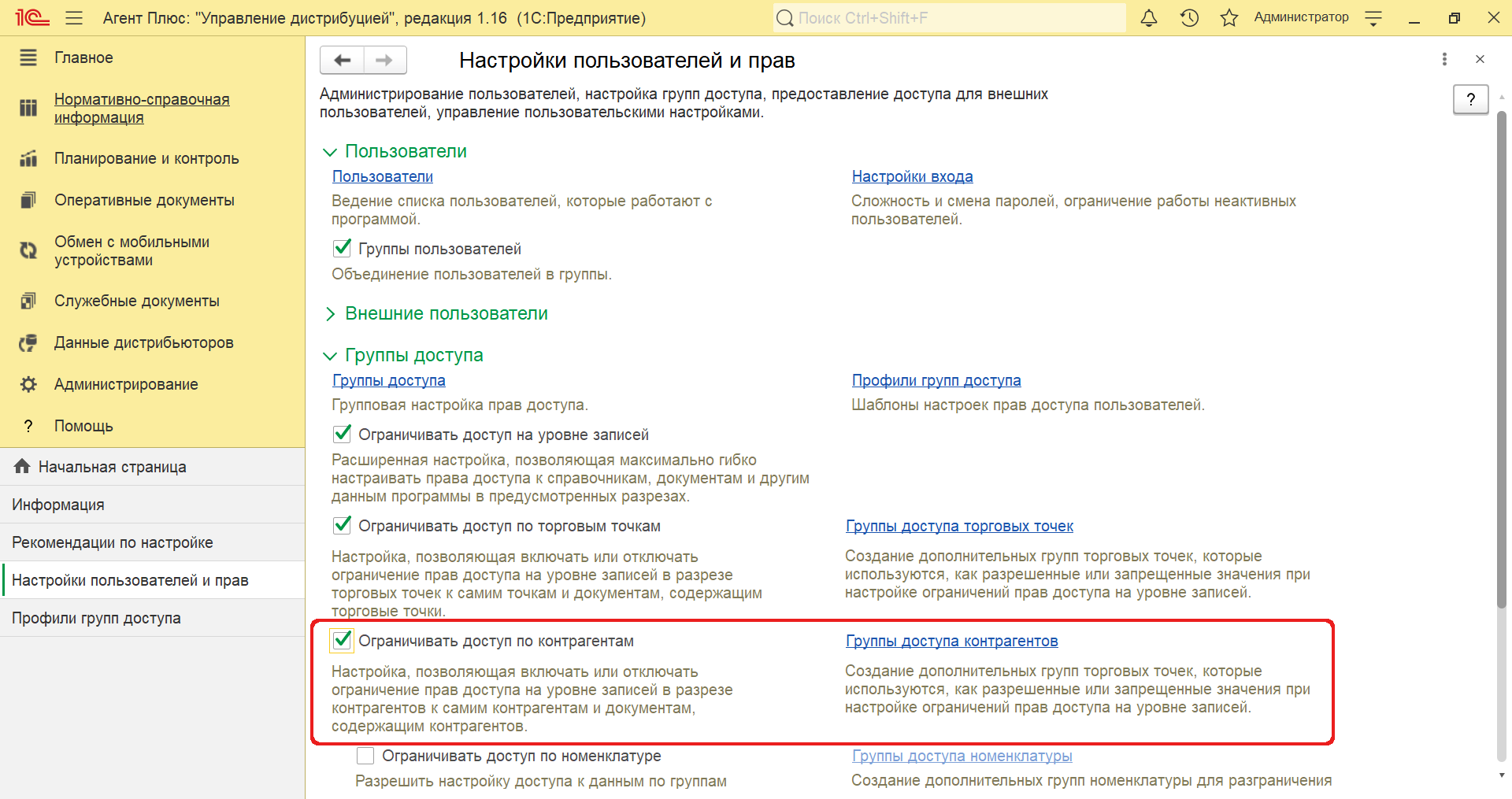Image resolution: width=1512 pixels, height=799 pixels.
Task: Click the search magnifier icon
Action: (x=784, y=18)
